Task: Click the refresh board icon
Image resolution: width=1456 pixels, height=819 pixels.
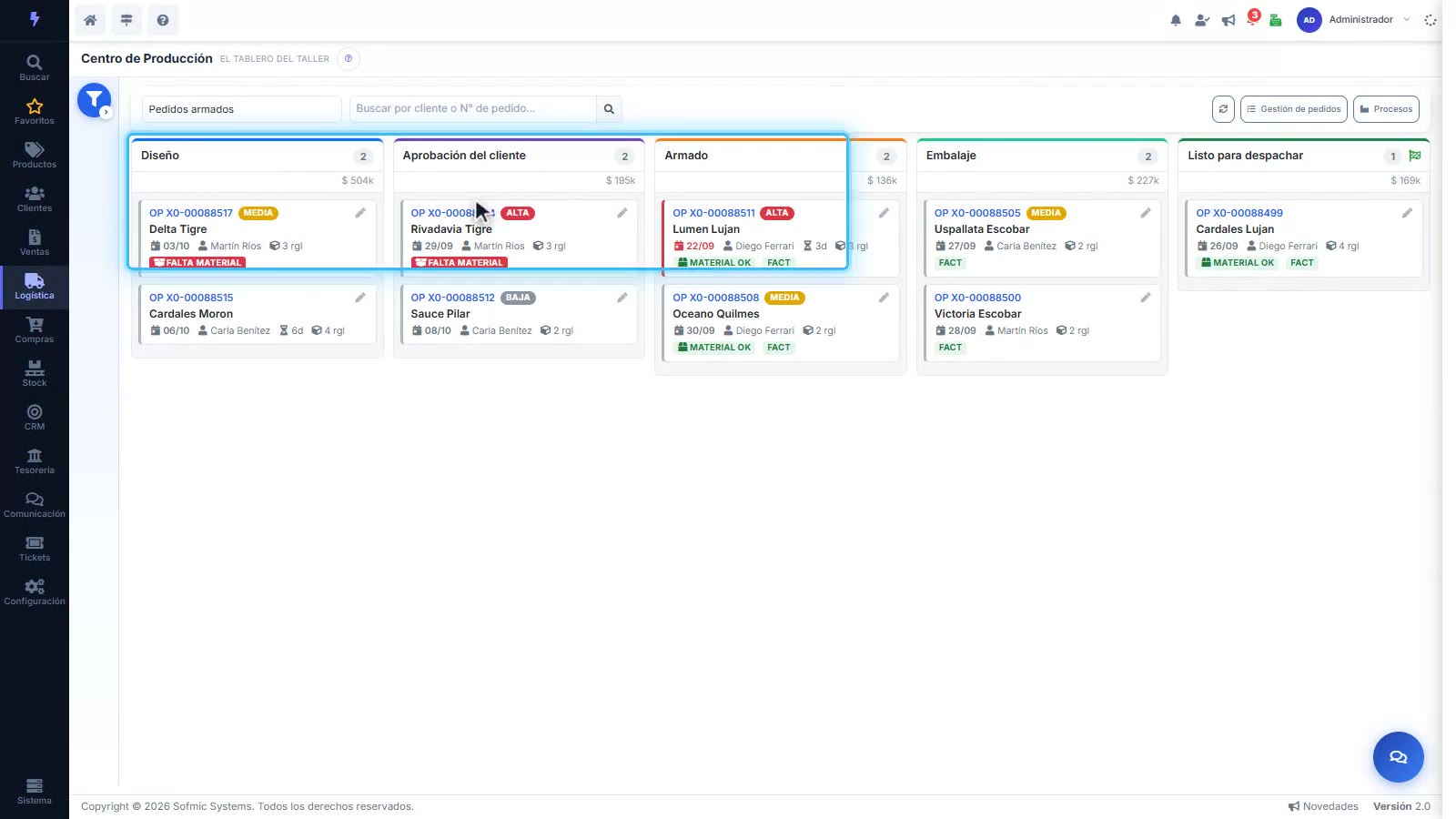Action: click(1223, 109)
